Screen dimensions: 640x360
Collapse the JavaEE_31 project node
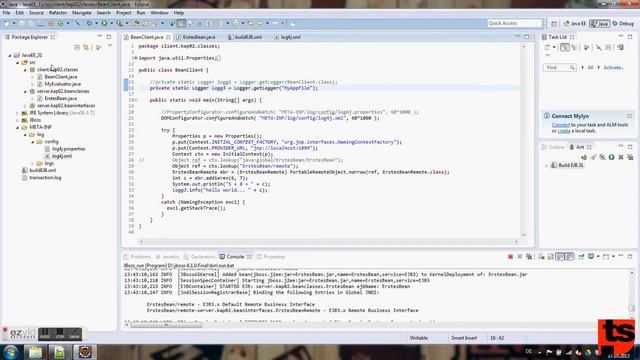[x=10, y=55]
